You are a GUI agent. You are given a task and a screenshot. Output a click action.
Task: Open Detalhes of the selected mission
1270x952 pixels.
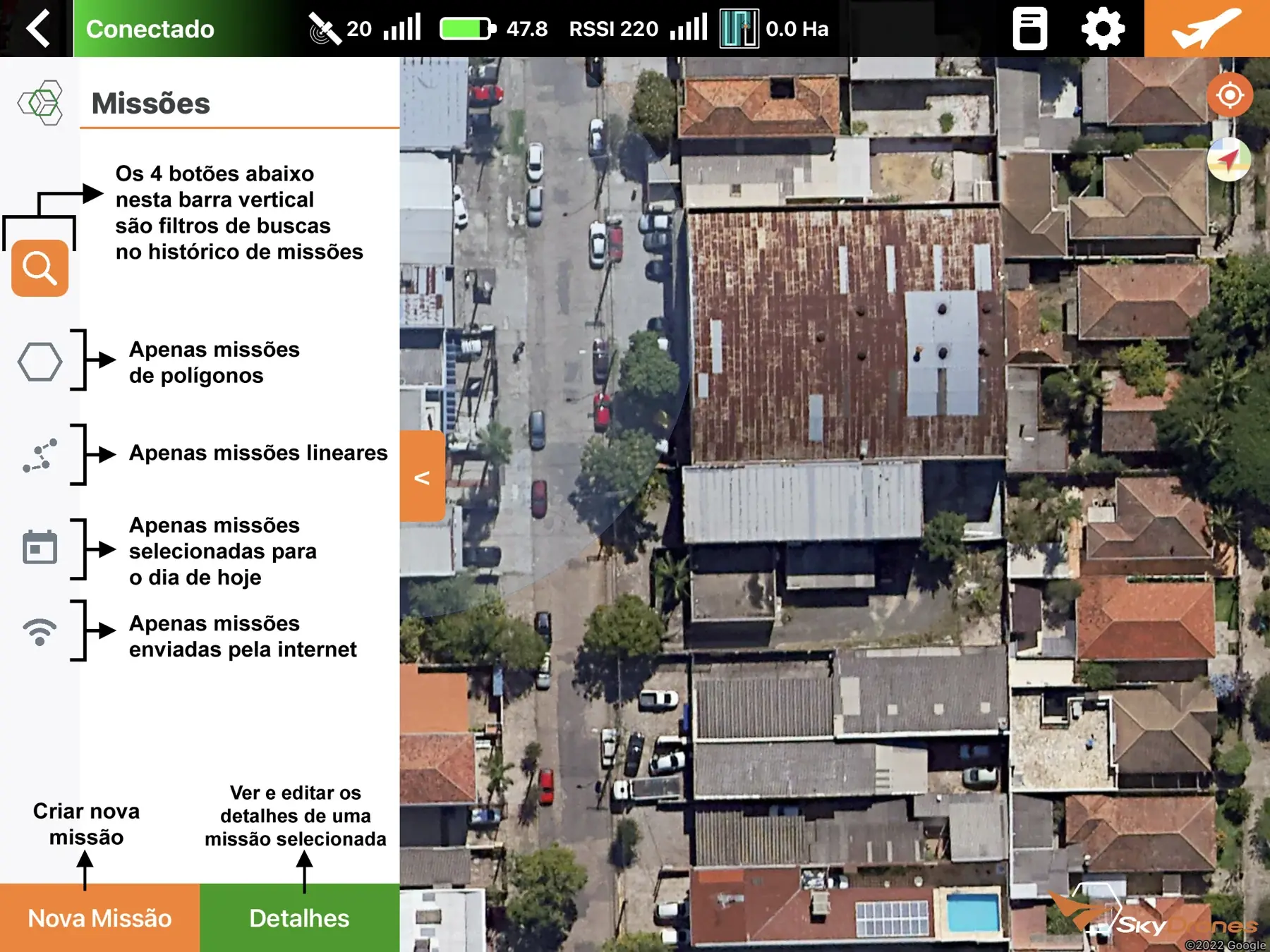[299, 917]
